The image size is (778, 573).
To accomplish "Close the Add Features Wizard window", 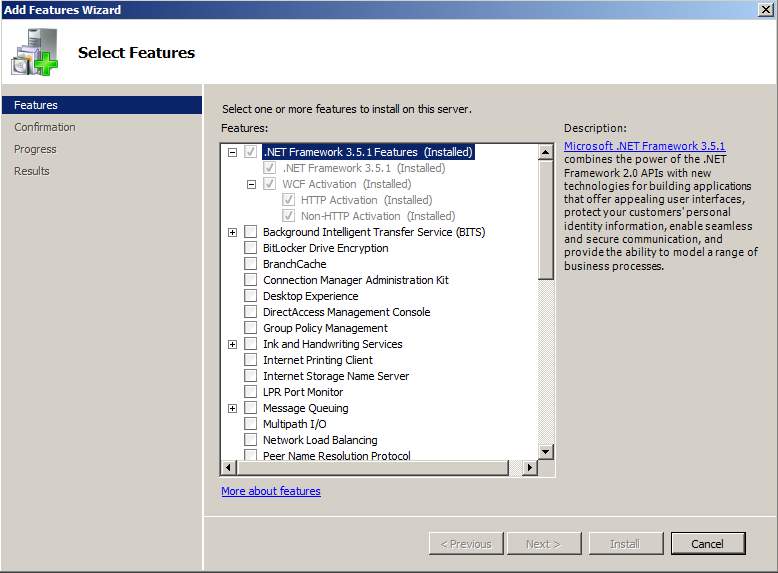I will (x=765, y=9).
